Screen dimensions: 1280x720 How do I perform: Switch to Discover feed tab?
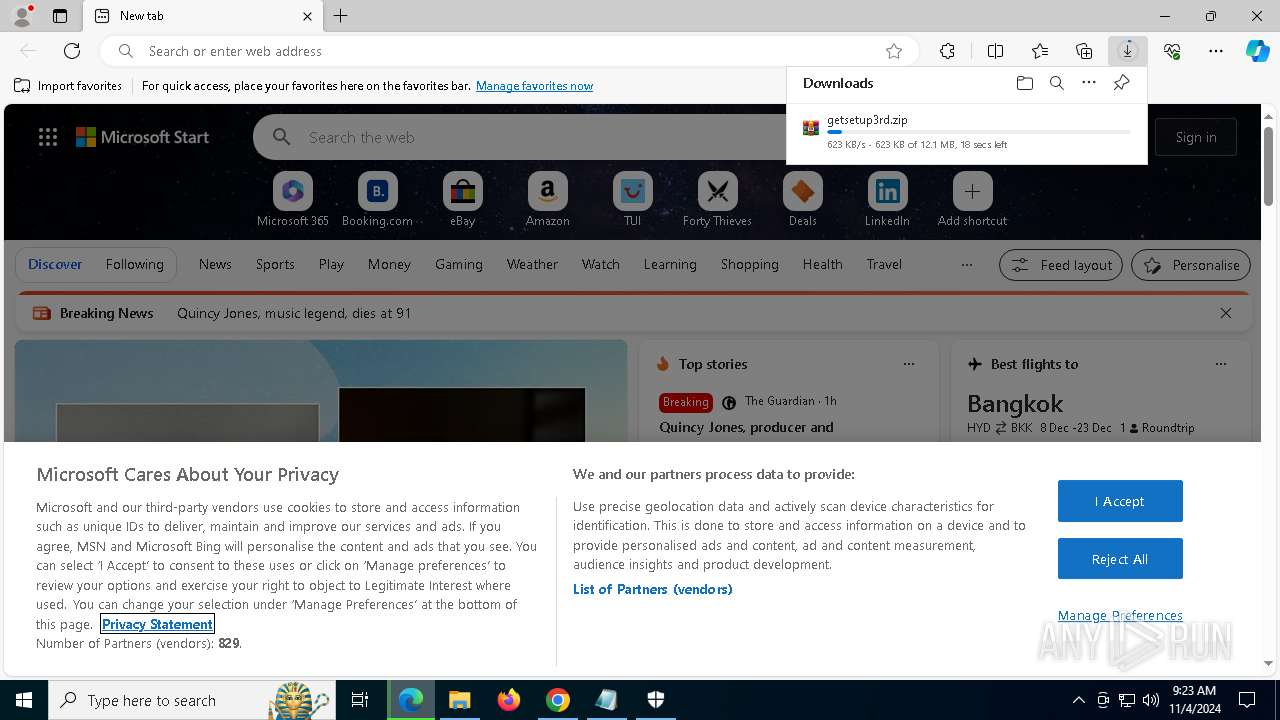[55, 264]
